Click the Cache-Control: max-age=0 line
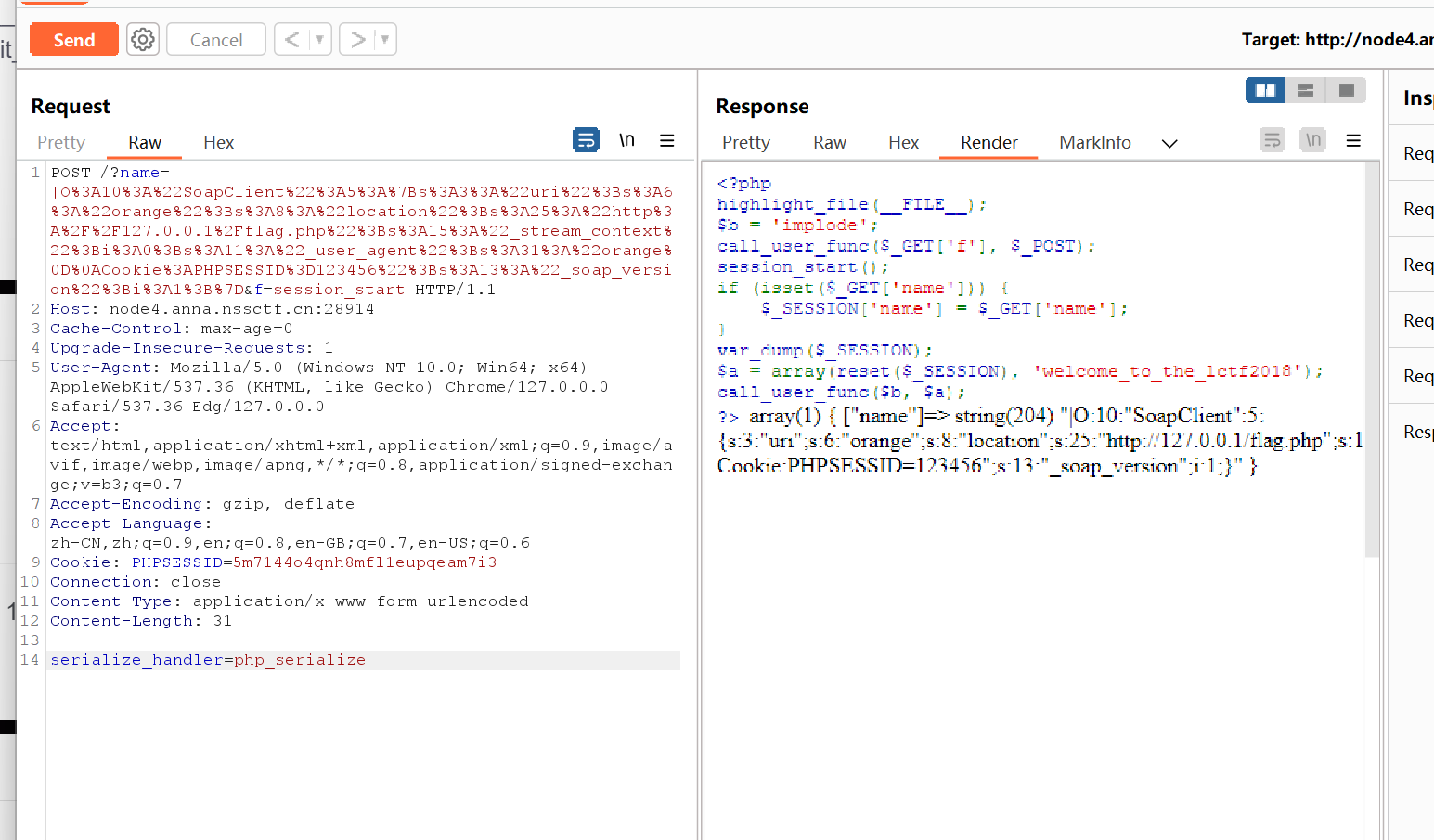 click(x=172, y=329)
